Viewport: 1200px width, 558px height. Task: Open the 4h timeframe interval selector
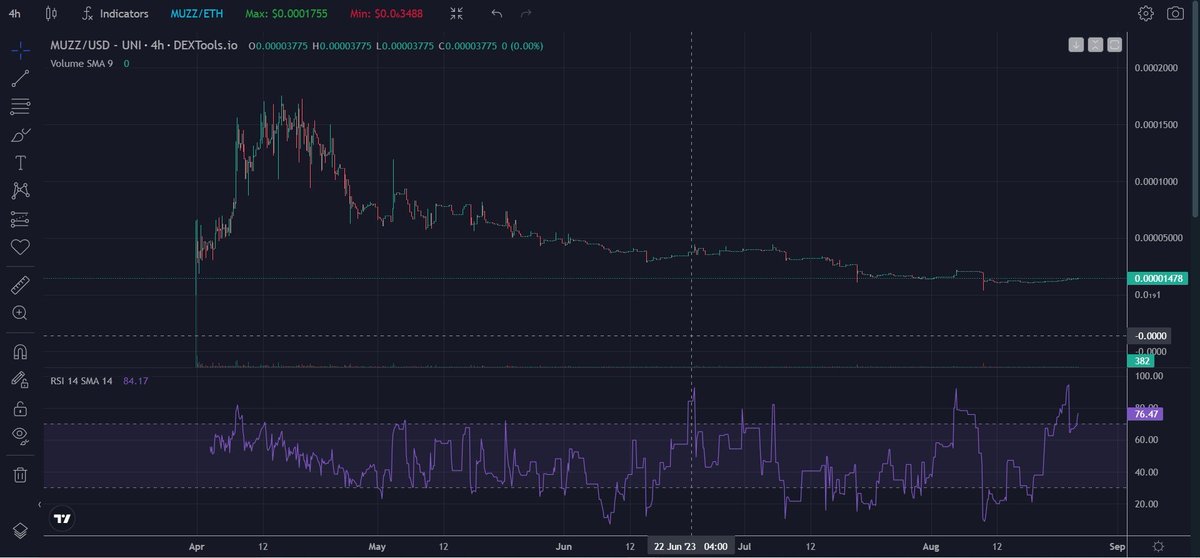click(x=14, y=14)
